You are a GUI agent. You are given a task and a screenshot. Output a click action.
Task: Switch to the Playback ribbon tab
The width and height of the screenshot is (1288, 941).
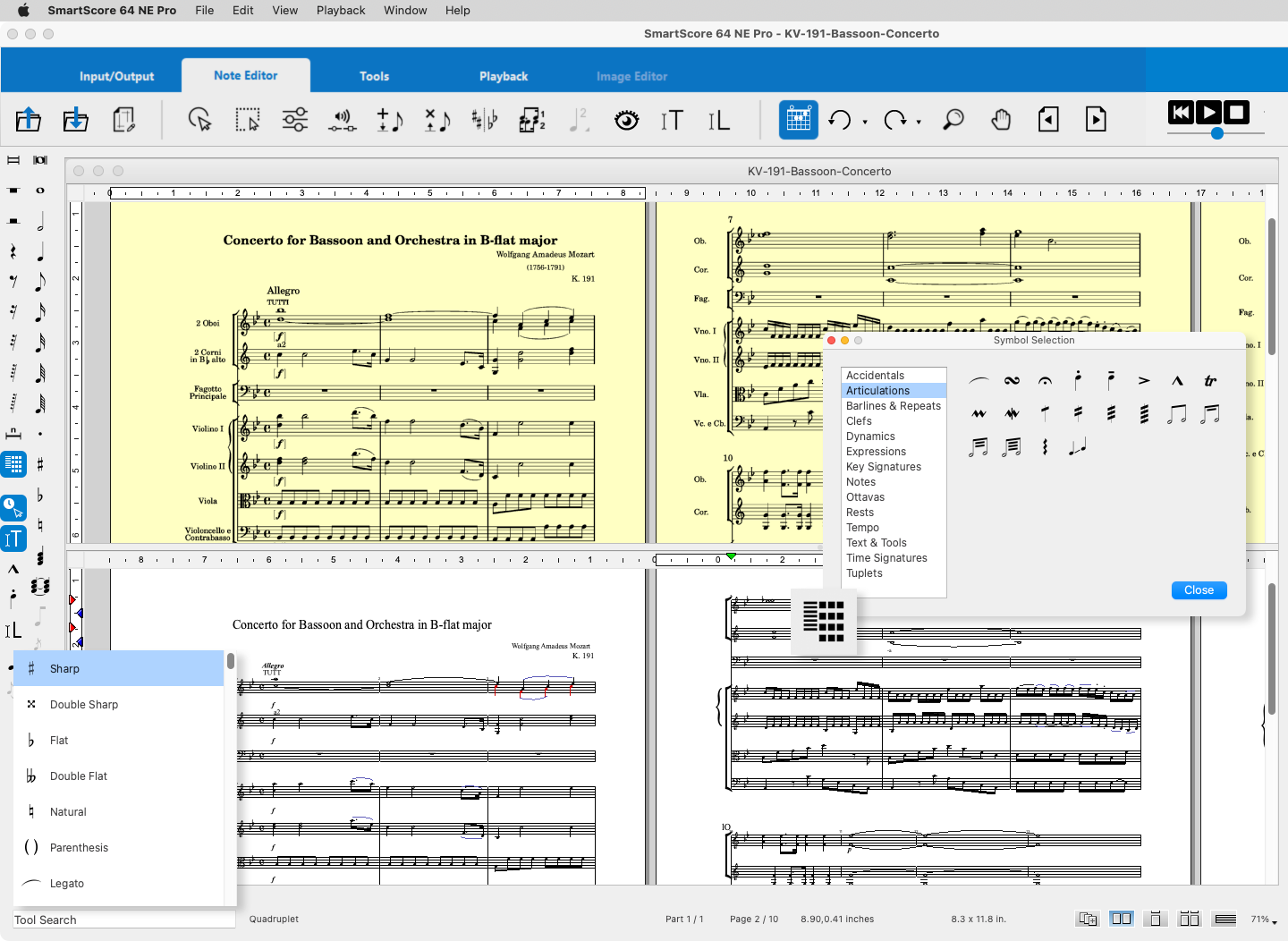(x=504, y=76)
